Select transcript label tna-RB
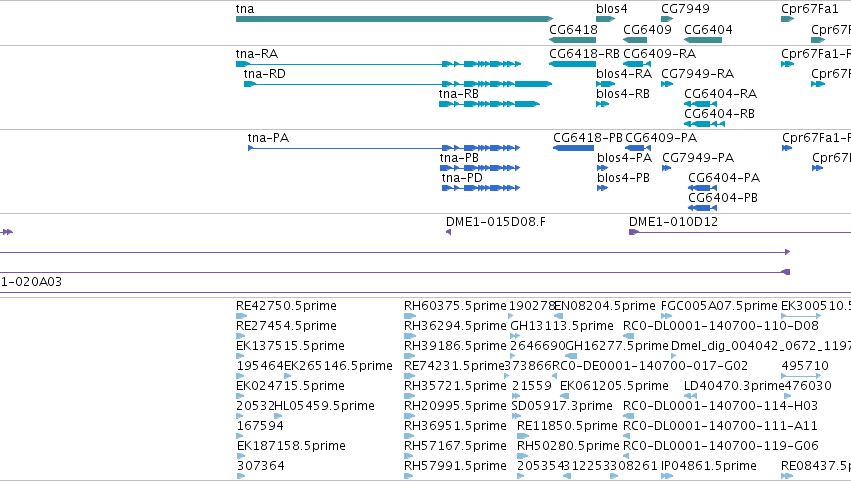Viewport: 851px width, 481px height. pyautogui.click(x=459, y=94)
